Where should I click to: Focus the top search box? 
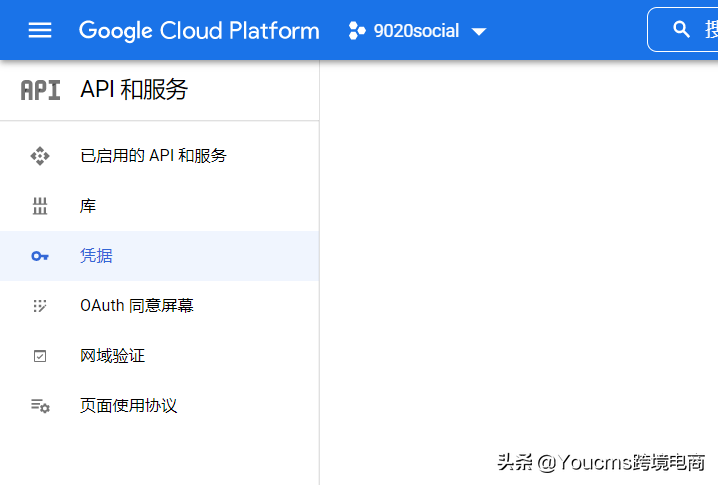point(683,30)
